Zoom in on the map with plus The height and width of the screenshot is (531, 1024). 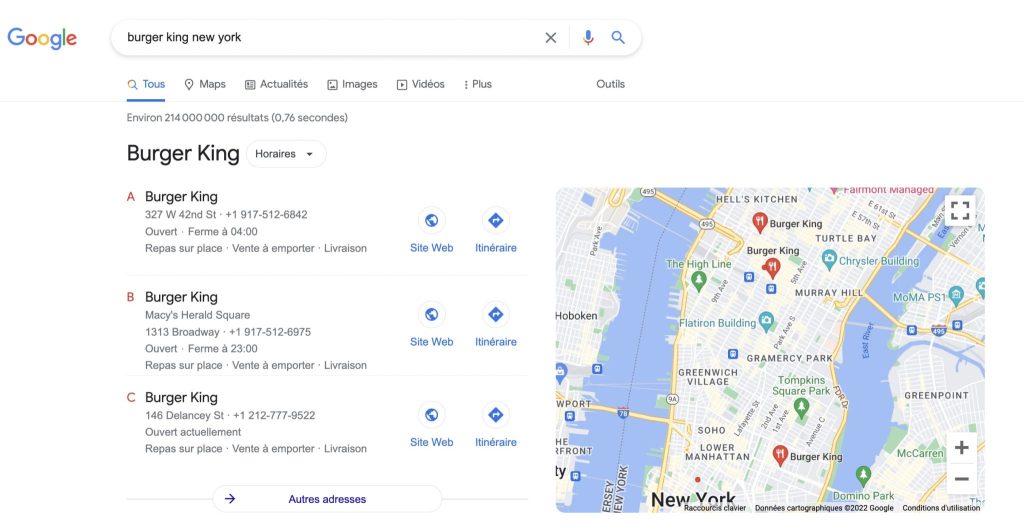[x=961, y=447]
